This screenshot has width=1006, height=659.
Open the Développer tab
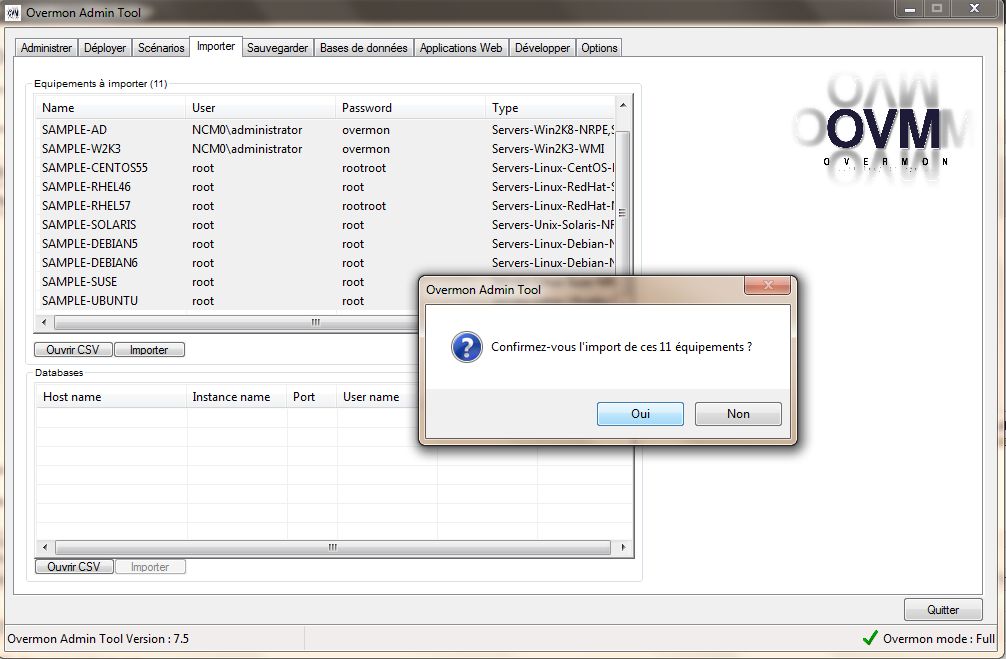542,48
